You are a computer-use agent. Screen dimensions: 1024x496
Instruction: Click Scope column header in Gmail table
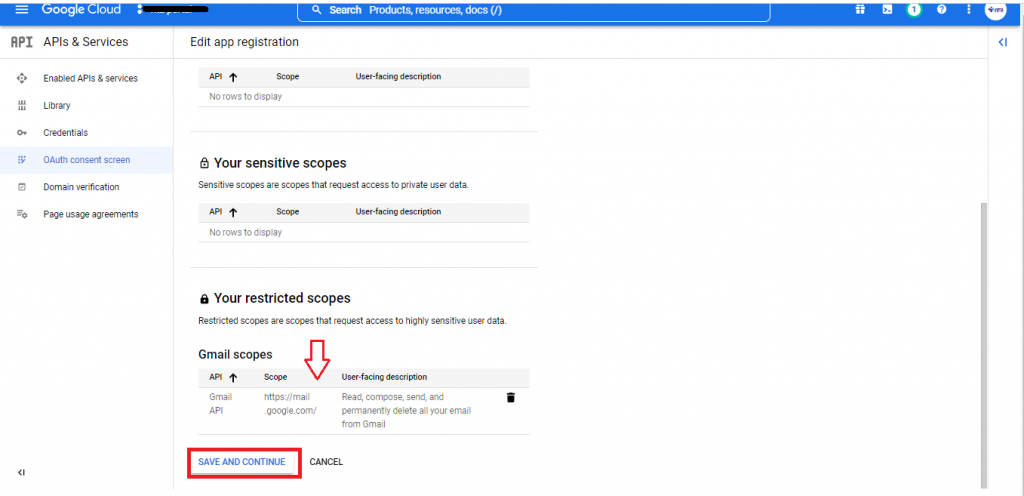tap(276, 377)
